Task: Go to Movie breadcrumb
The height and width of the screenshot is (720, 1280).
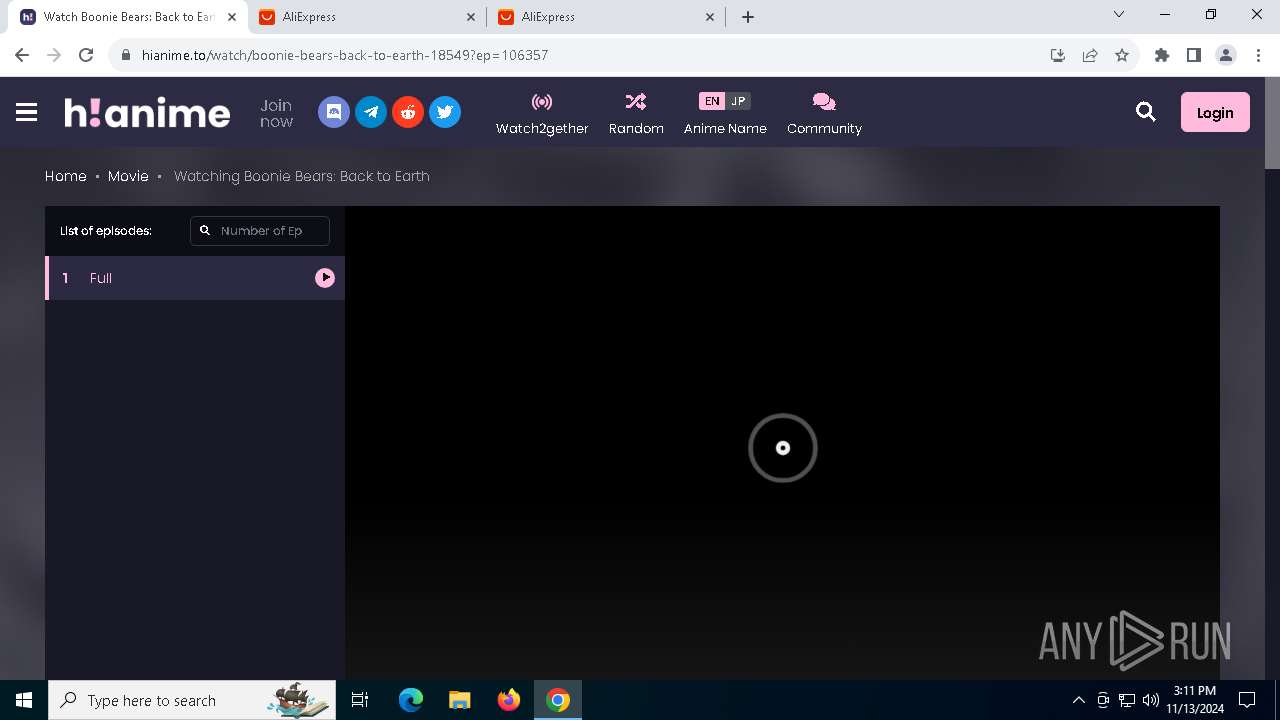Action: point(128,176)
